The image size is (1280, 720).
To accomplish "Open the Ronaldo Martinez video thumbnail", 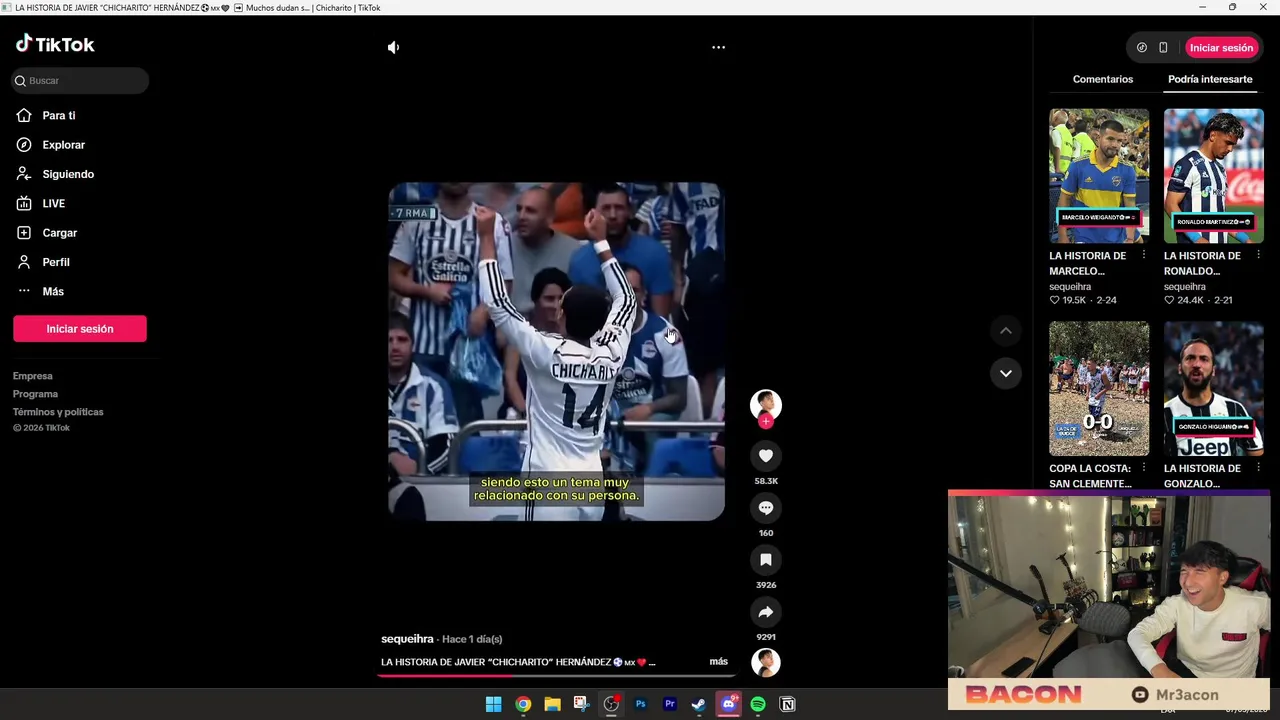I will click(1214, 176).
